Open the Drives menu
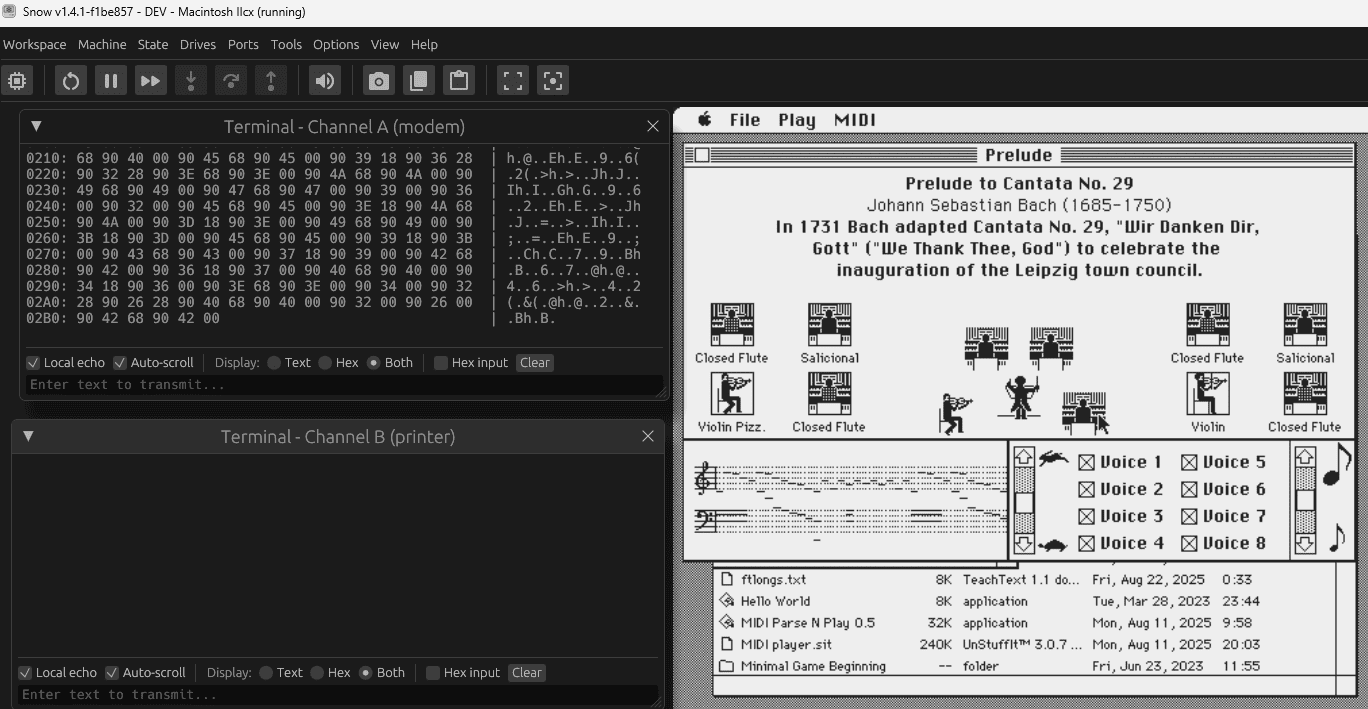Screen dimensions: 1368x709 click(x=198, y=44)
